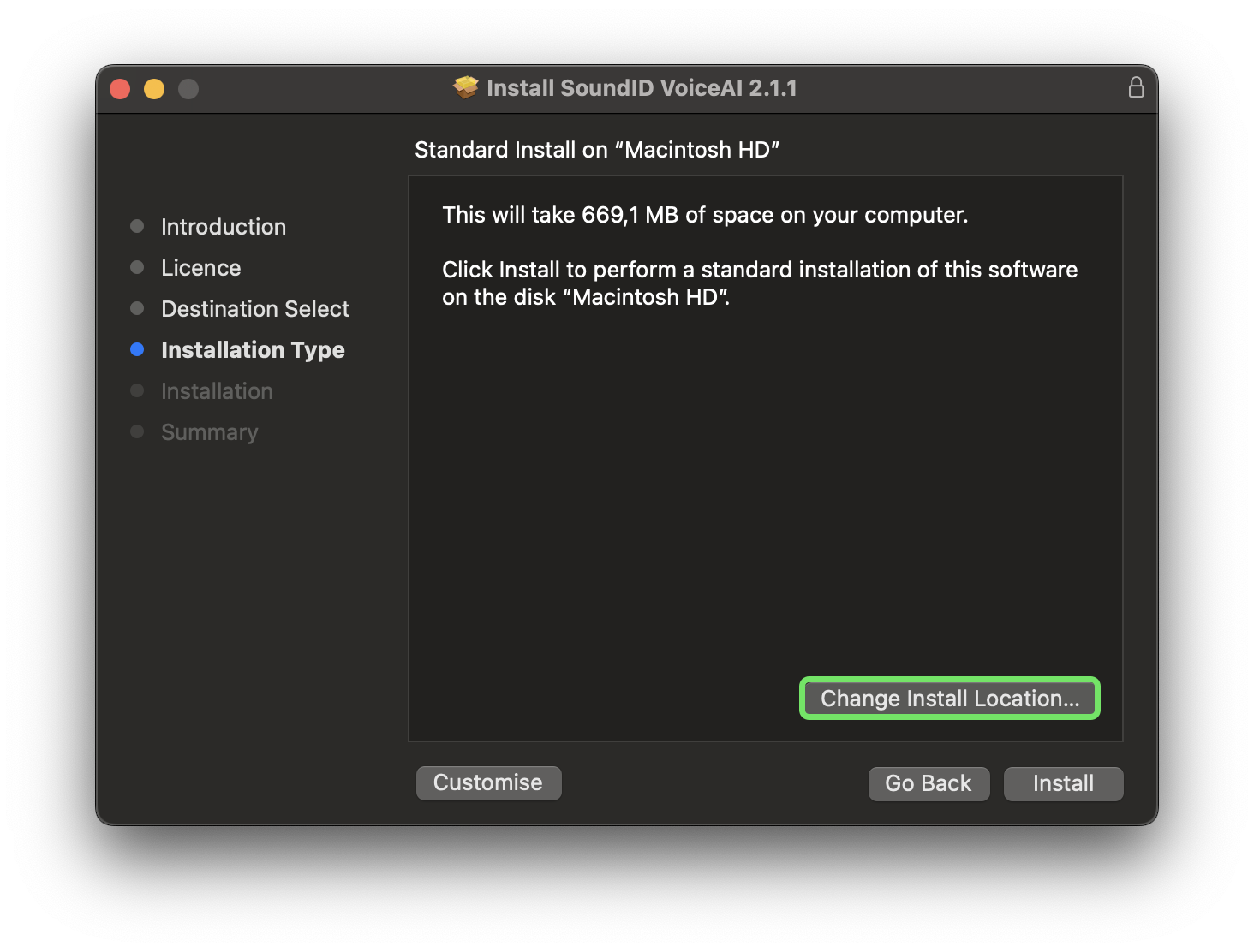Open the Customise installation options

point(488,782)
